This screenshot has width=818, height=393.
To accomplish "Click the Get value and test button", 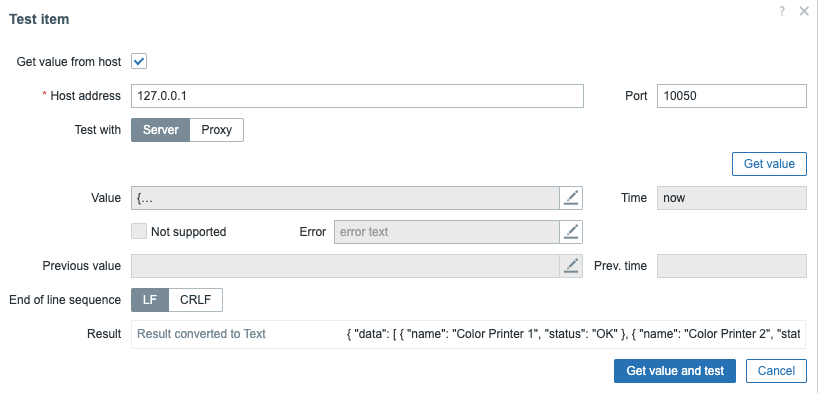I will point(675,371).
